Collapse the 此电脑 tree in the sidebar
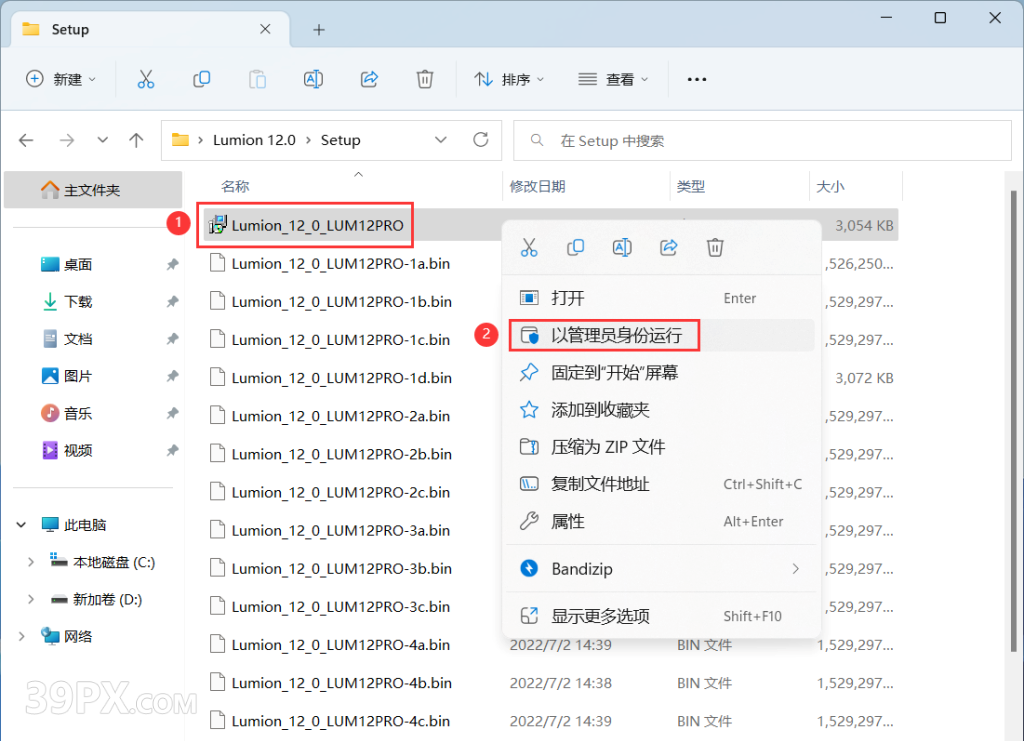Screen dimensions: 1024x741 tap(21, 524)
